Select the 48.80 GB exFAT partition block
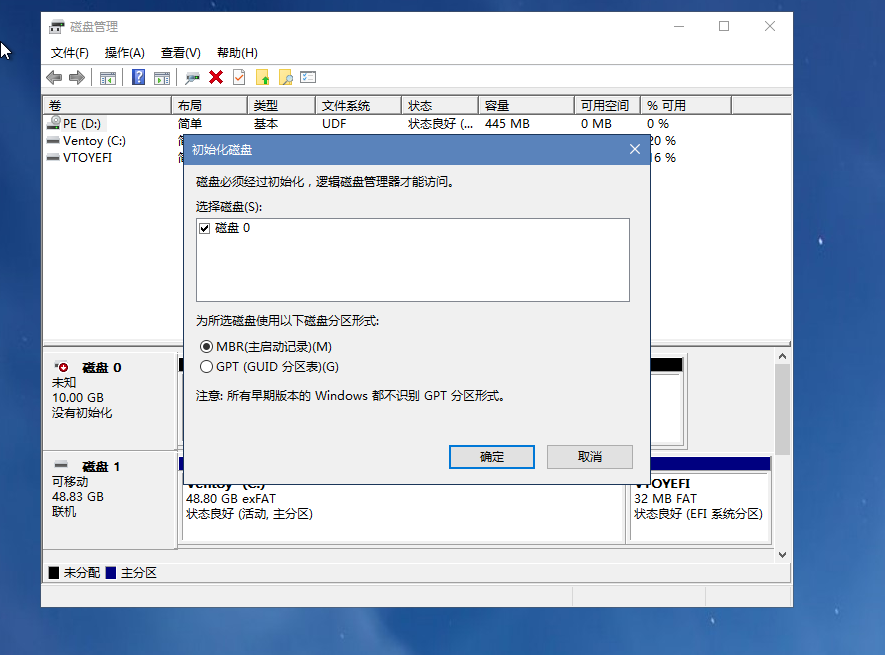Screen dimensions: 885x655 [x=402, y=513]
